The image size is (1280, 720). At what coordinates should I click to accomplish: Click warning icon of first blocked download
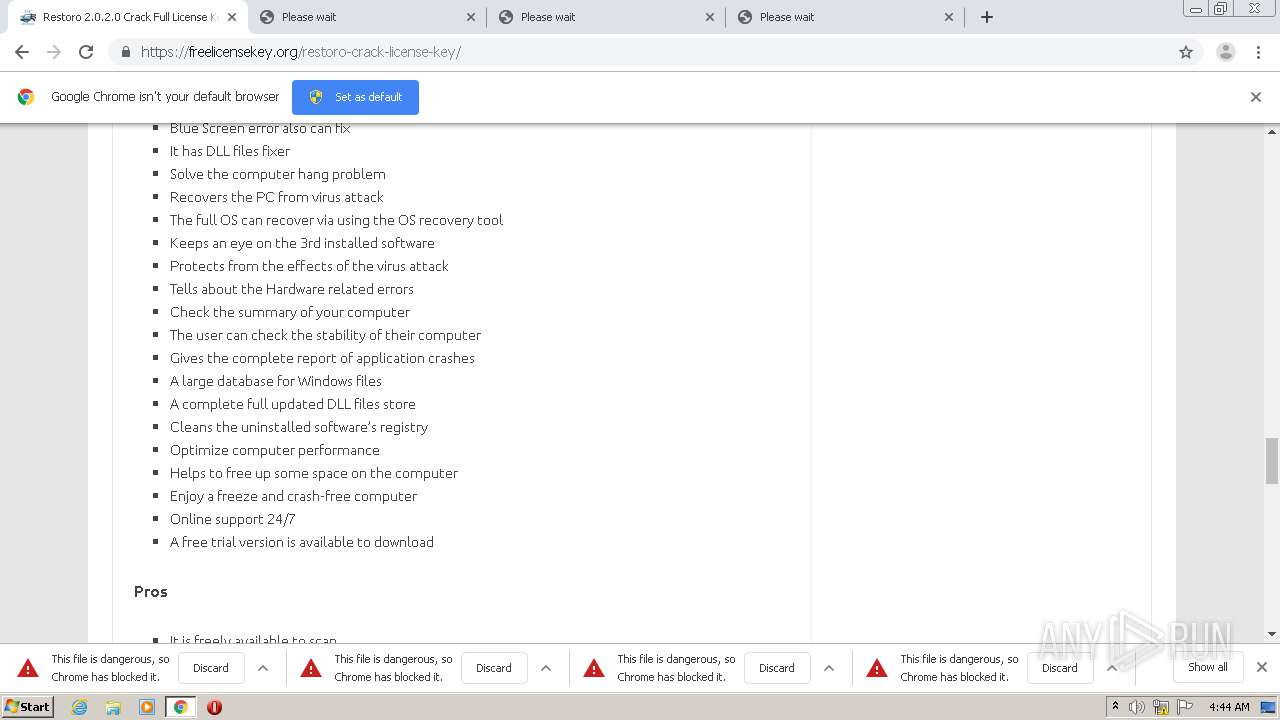tap(28, 668)
